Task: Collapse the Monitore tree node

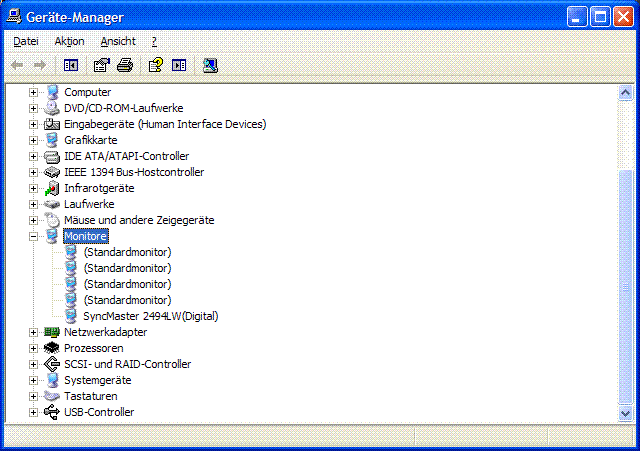Action: [34, 236]
